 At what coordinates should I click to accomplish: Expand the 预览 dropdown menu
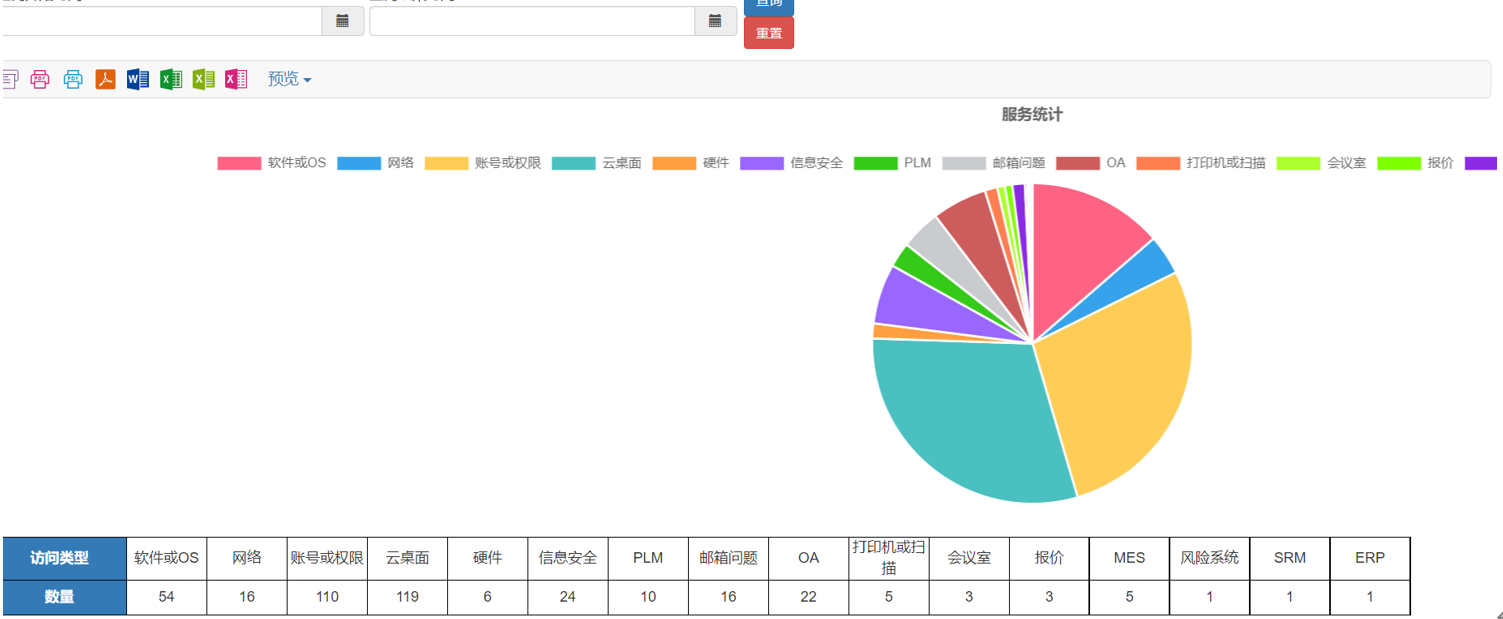[289, 79]
